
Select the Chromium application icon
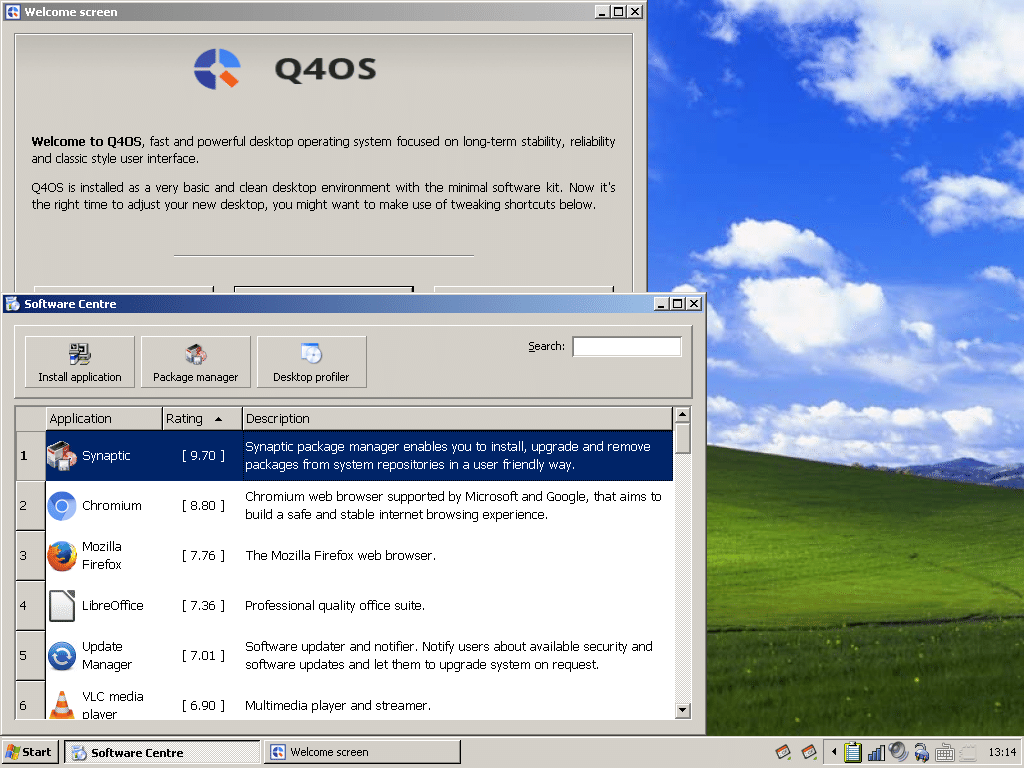click(x=62, y=505)
